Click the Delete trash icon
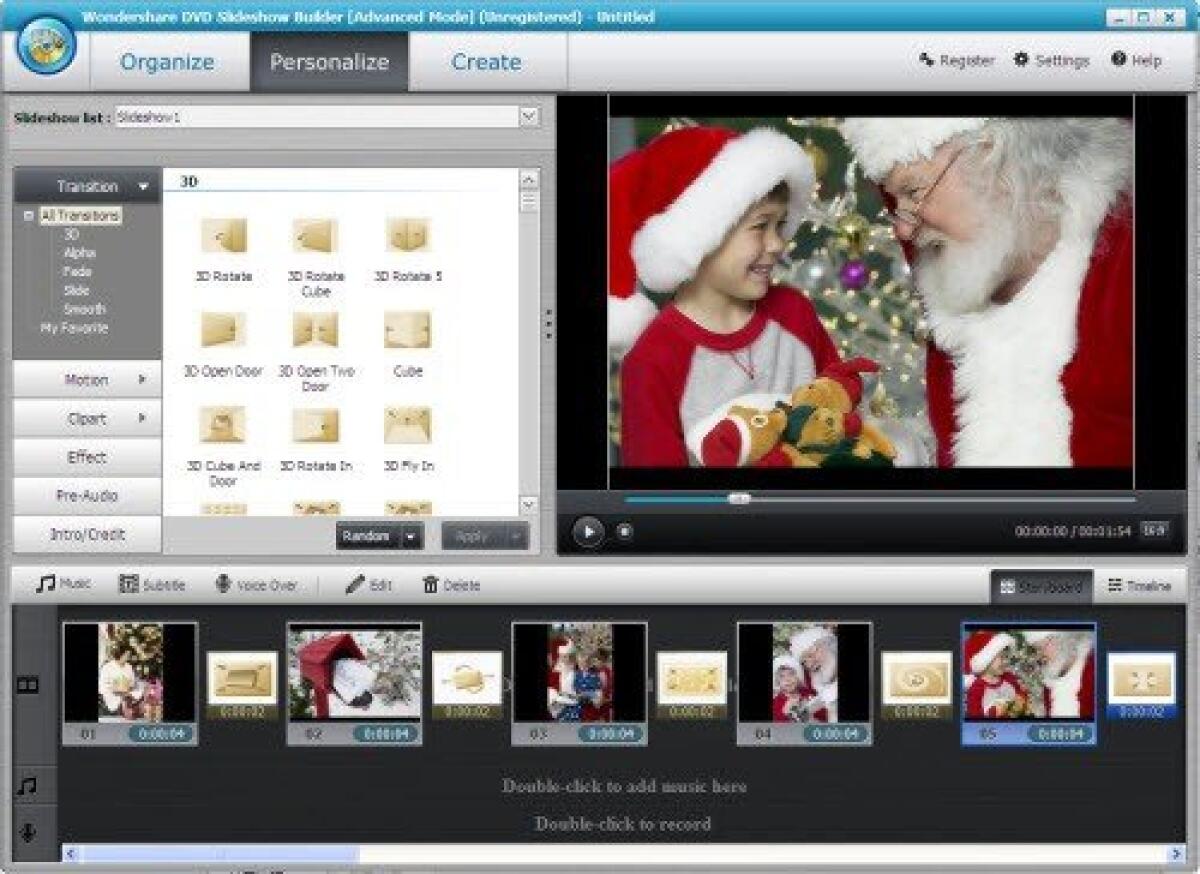The image size is (1200, 874). [431, 584]
